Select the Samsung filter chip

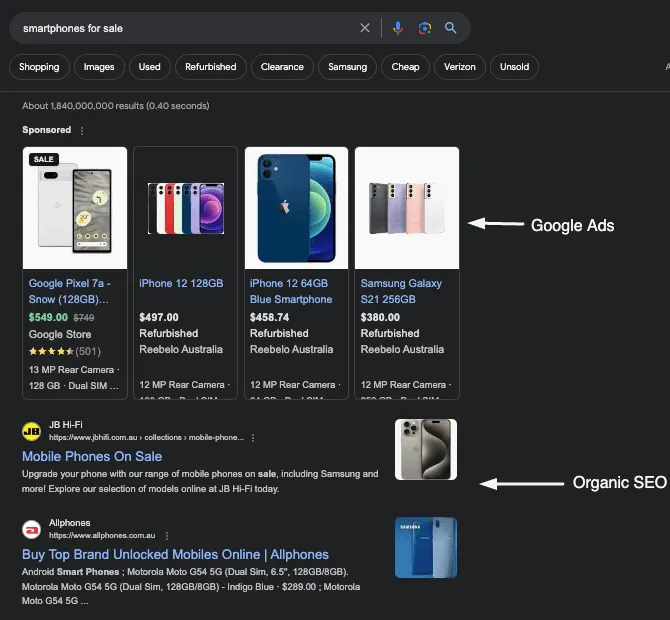pos(348,67)
